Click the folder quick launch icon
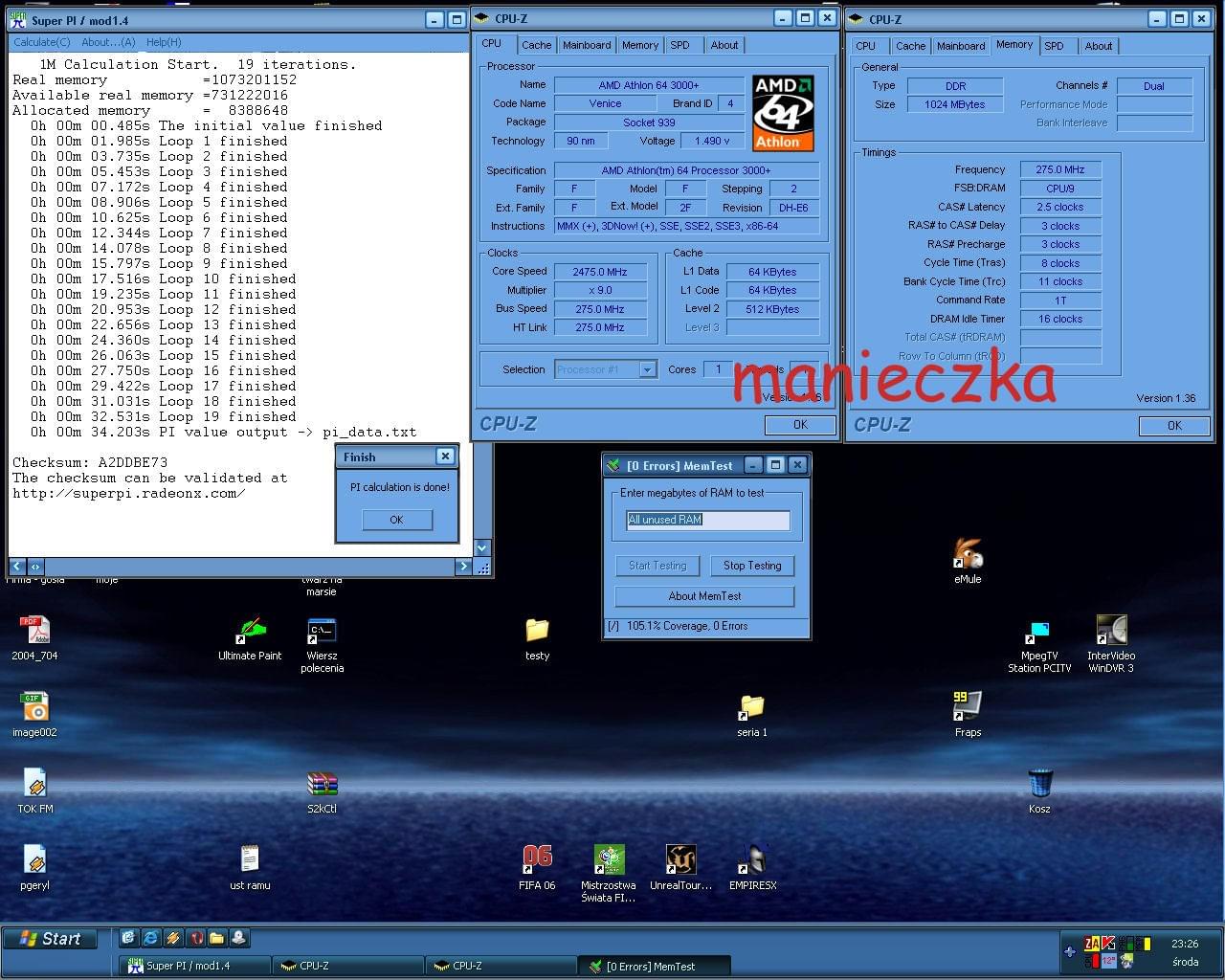The image size is (1225, 980). [x=216, y=938]
